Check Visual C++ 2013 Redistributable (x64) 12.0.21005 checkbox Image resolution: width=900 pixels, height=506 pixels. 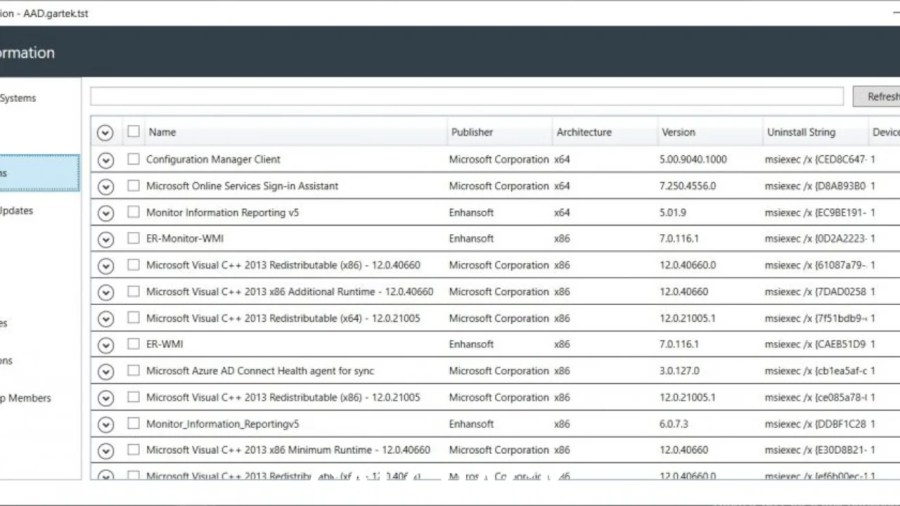[133, 317]
